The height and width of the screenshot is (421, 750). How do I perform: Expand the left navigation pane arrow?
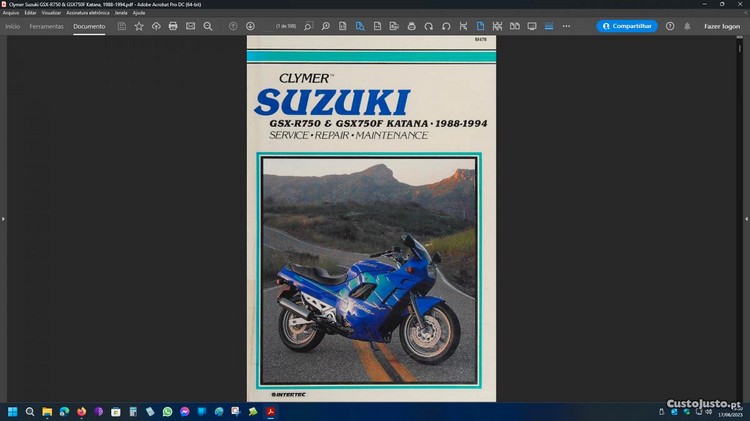pos(3,218)
